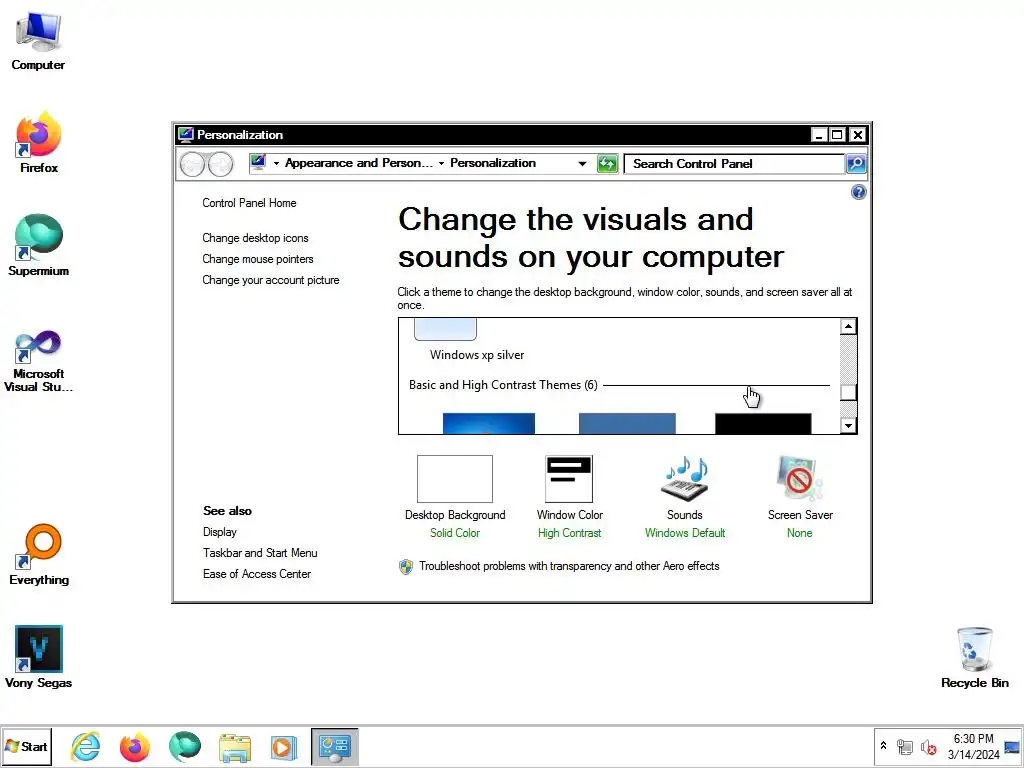
Task: Click the Control Panel taskbar button
Action: point(334,746)
